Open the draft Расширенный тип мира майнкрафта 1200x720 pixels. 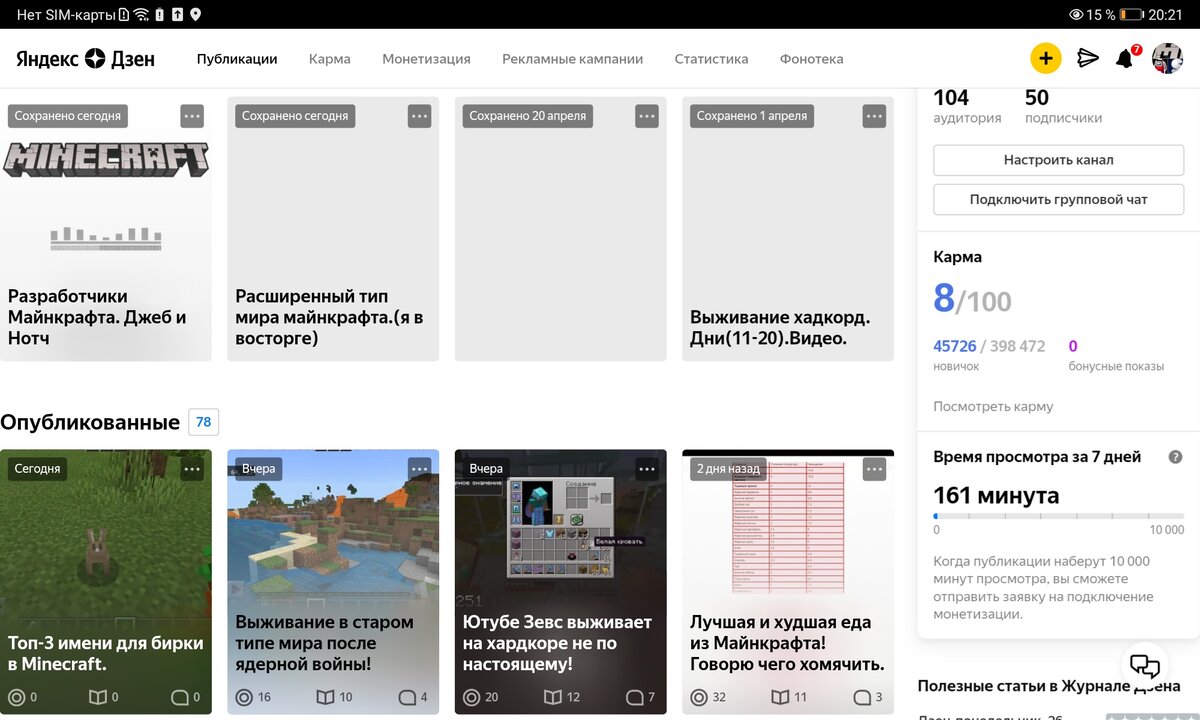pyautogui.click(x=333, y=228)
